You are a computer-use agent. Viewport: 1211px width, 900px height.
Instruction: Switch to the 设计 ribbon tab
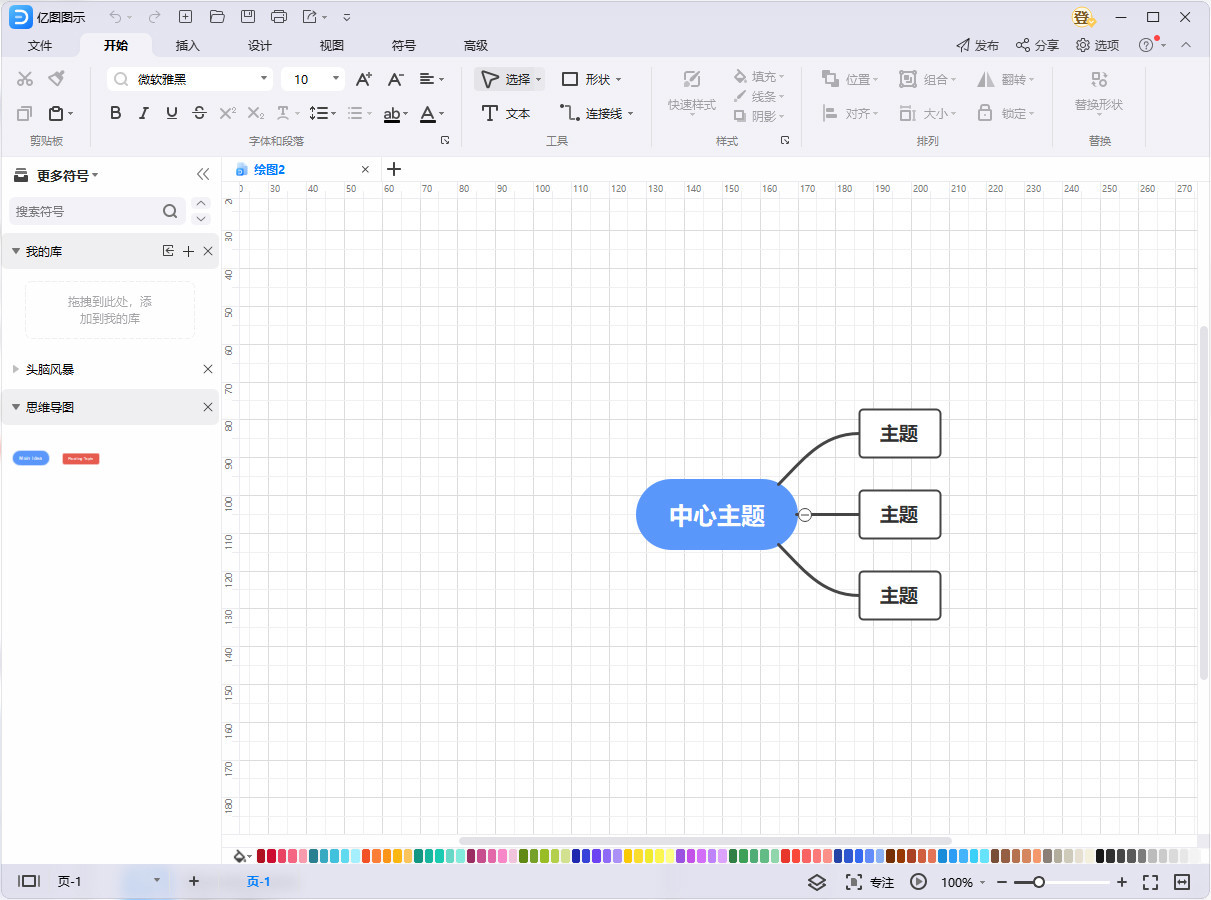point(259,46)
